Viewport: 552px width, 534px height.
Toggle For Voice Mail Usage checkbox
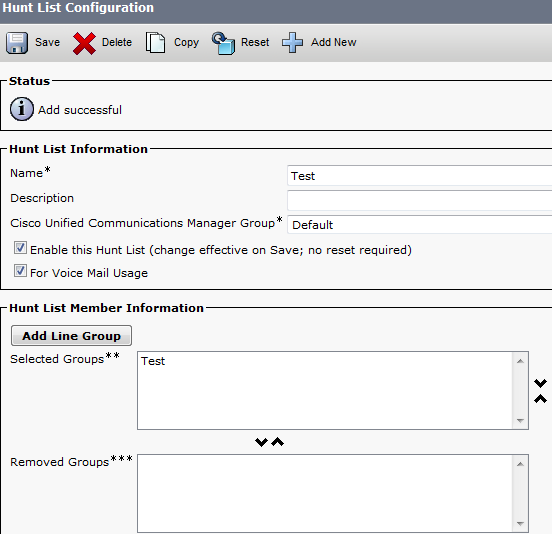pyautogui.click(x=20, y=271)
